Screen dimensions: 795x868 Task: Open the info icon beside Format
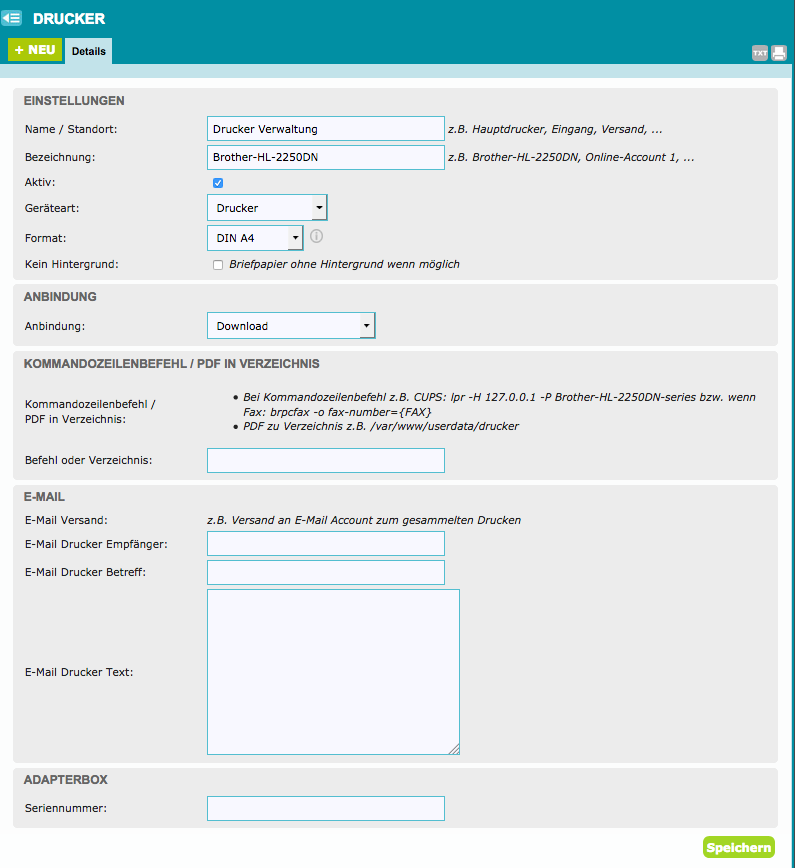tap(317, 237)
